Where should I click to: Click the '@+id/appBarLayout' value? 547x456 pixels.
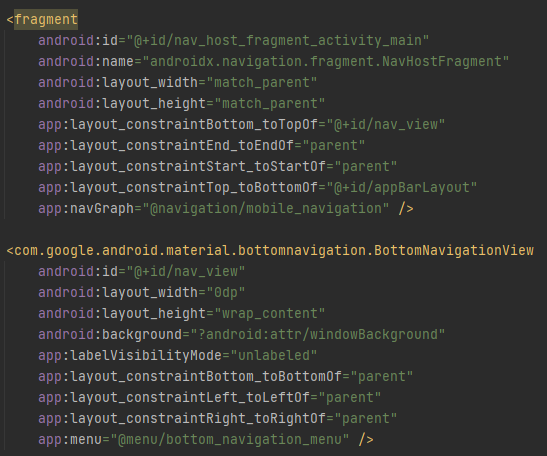[x=402, y=187]
